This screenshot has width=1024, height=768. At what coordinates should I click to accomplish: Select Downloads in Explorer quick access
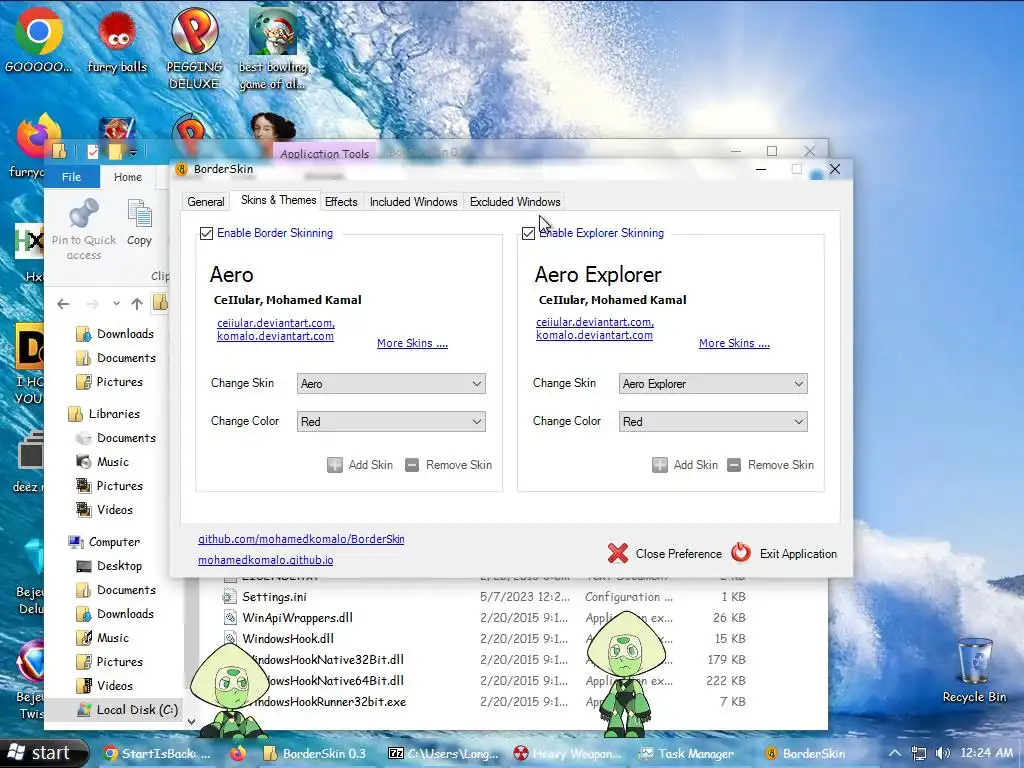pos(115,334)
